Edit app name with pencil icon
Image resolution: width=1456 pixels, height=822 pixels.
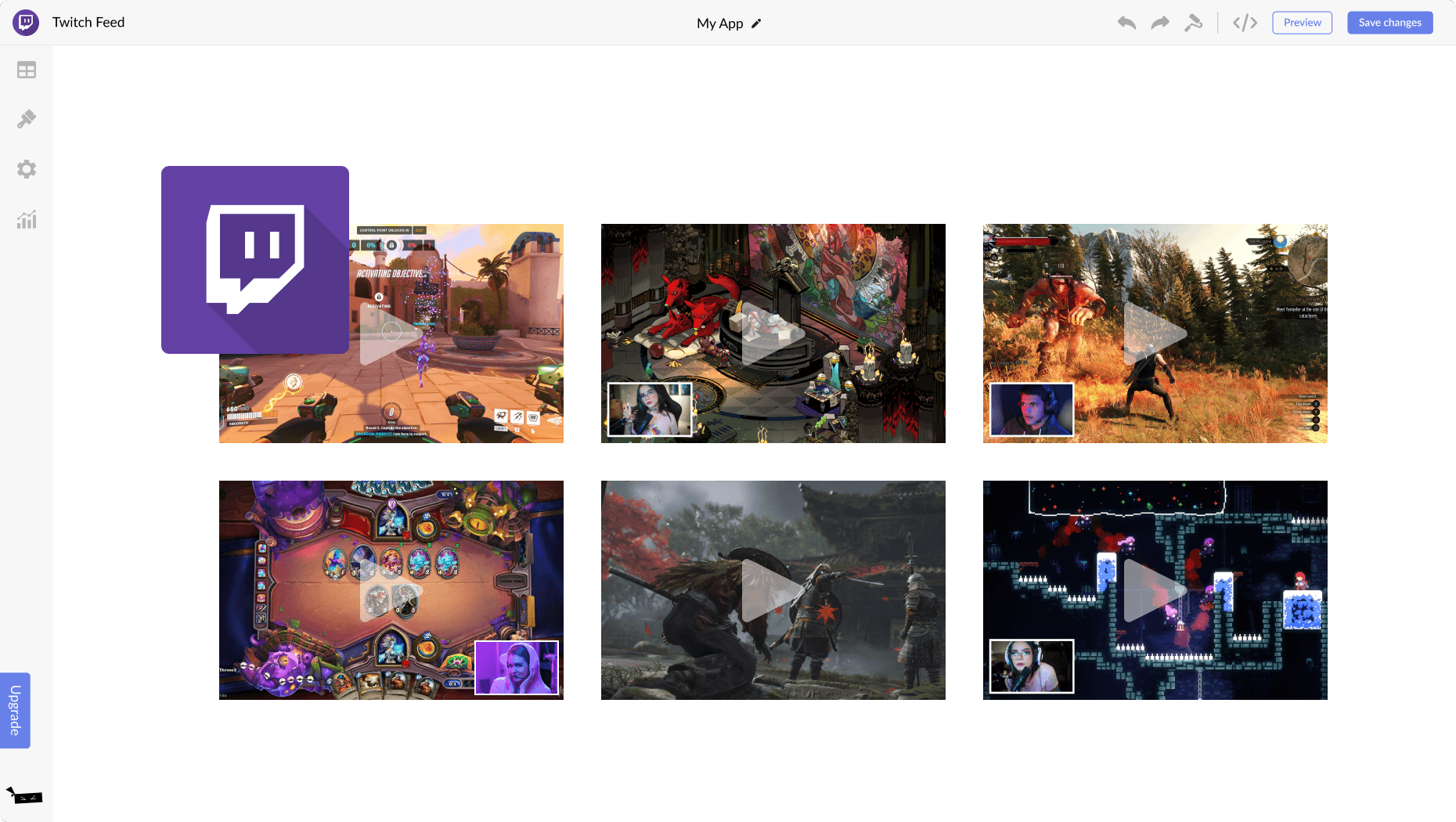[756, 23]
